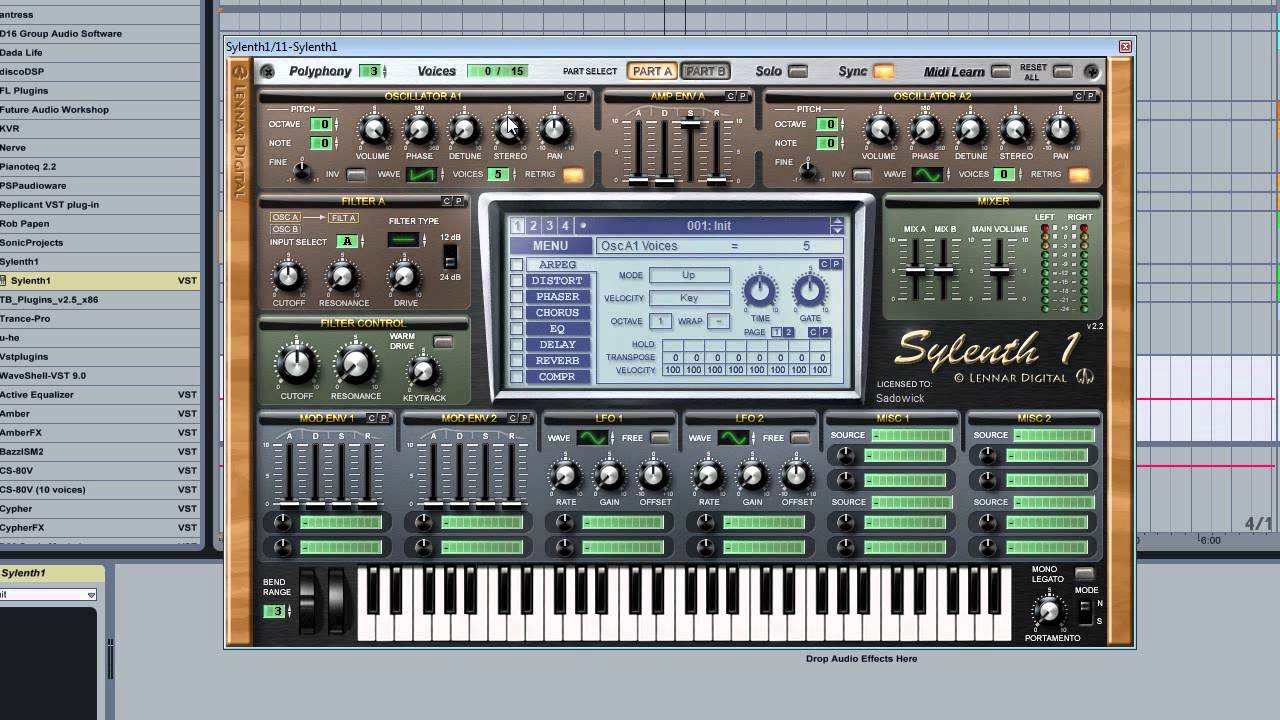Viewport: 1280px width, 720px height.
Task: Open the display MENU button
Action: [550, 246]
